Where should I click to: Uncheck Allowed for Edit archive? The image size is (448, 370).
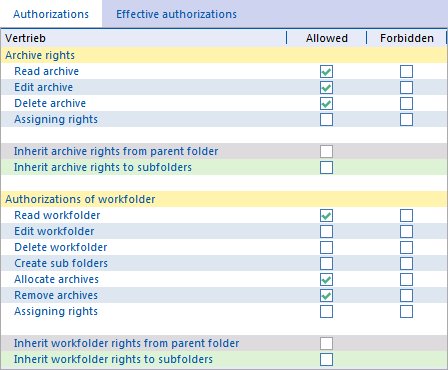coord(326,87)
